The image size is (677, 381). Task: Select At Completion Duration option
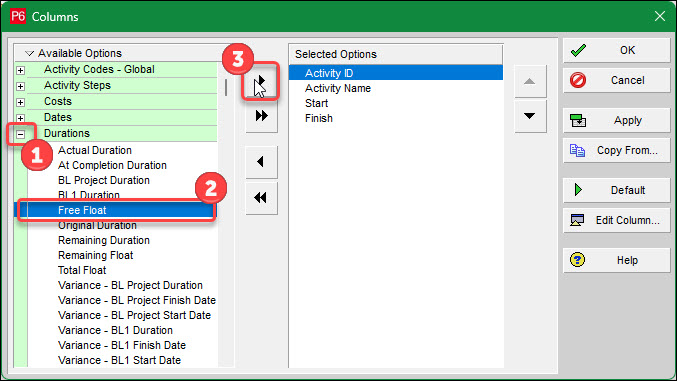point(112,165)
